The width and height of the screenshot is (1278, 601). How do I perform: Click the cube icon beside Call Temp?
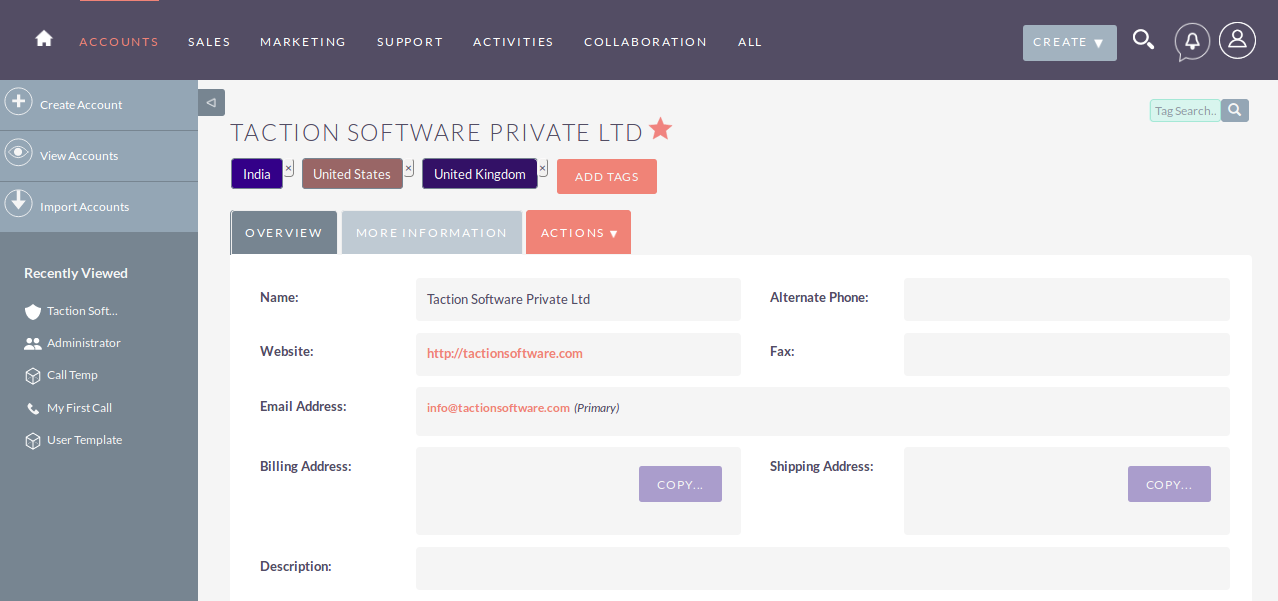33,375
